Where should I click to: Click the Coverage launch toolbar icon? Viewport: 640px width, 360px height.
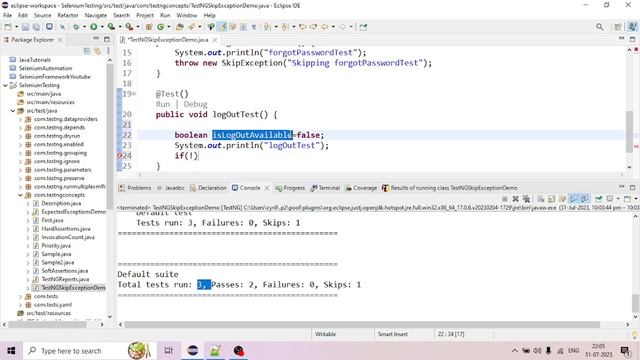click(x=111, y=27)
